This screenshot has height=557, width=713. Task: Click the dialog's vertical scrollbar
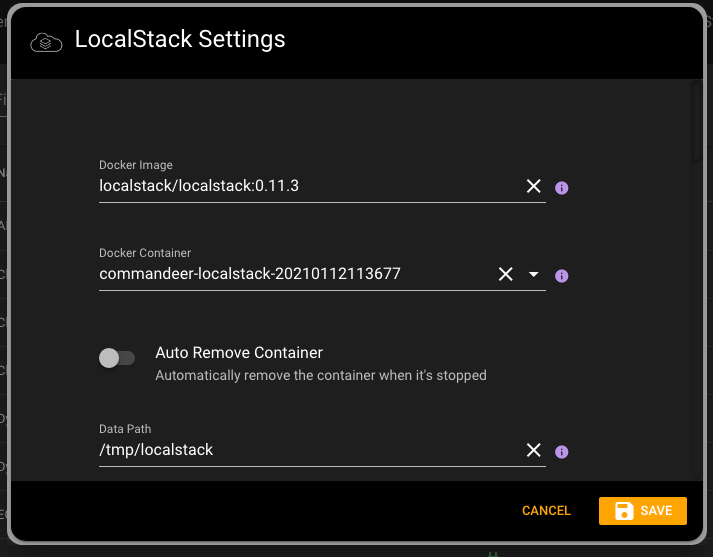(697, 122)
